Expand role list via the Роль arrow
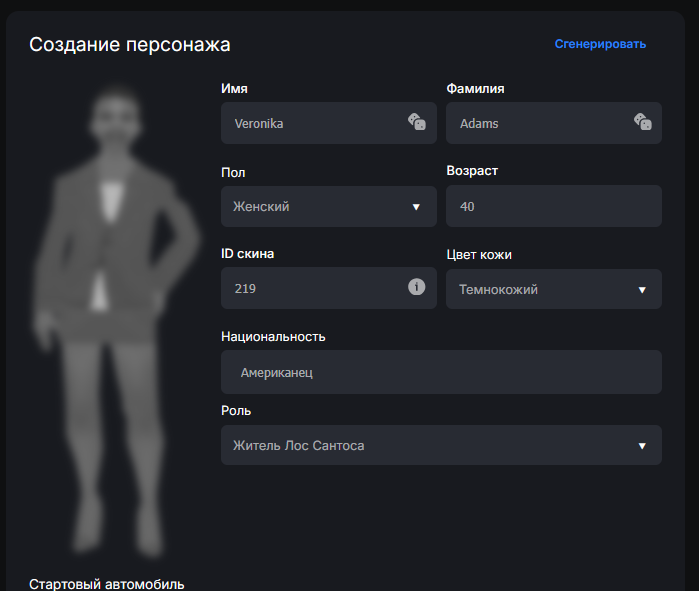Image resolution: width=699 pixels, height=591 pixels. pyautogui.click(x=642, y=446)
